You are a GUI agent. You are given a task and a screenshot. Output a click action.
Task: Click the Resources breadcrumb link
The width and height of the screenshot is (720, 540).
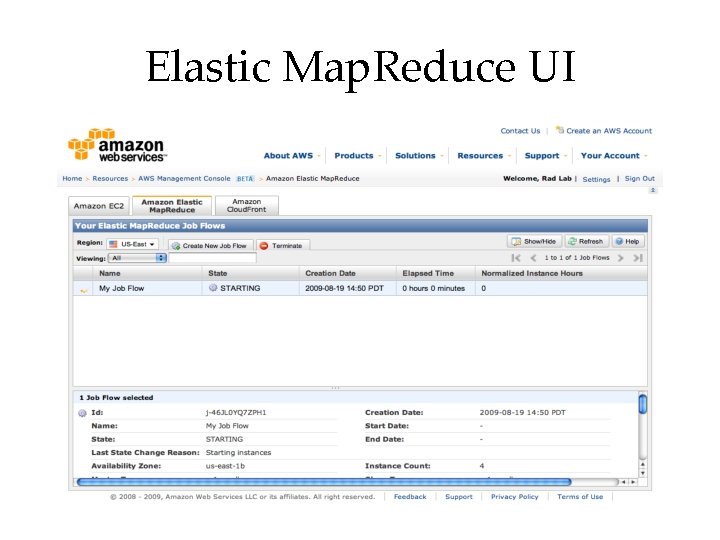point(110,178)
